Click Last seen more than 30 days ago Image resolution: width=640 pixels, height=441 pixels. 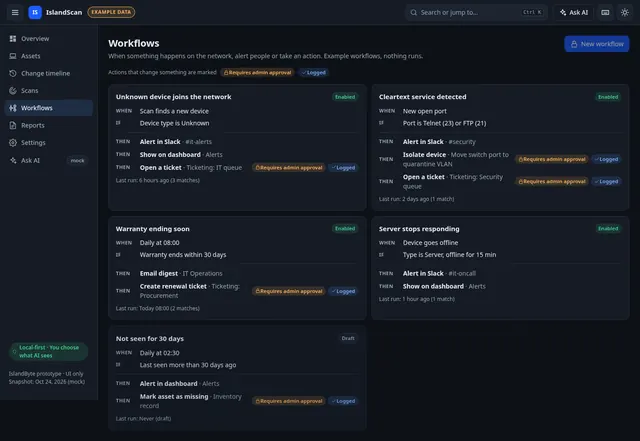188,365
